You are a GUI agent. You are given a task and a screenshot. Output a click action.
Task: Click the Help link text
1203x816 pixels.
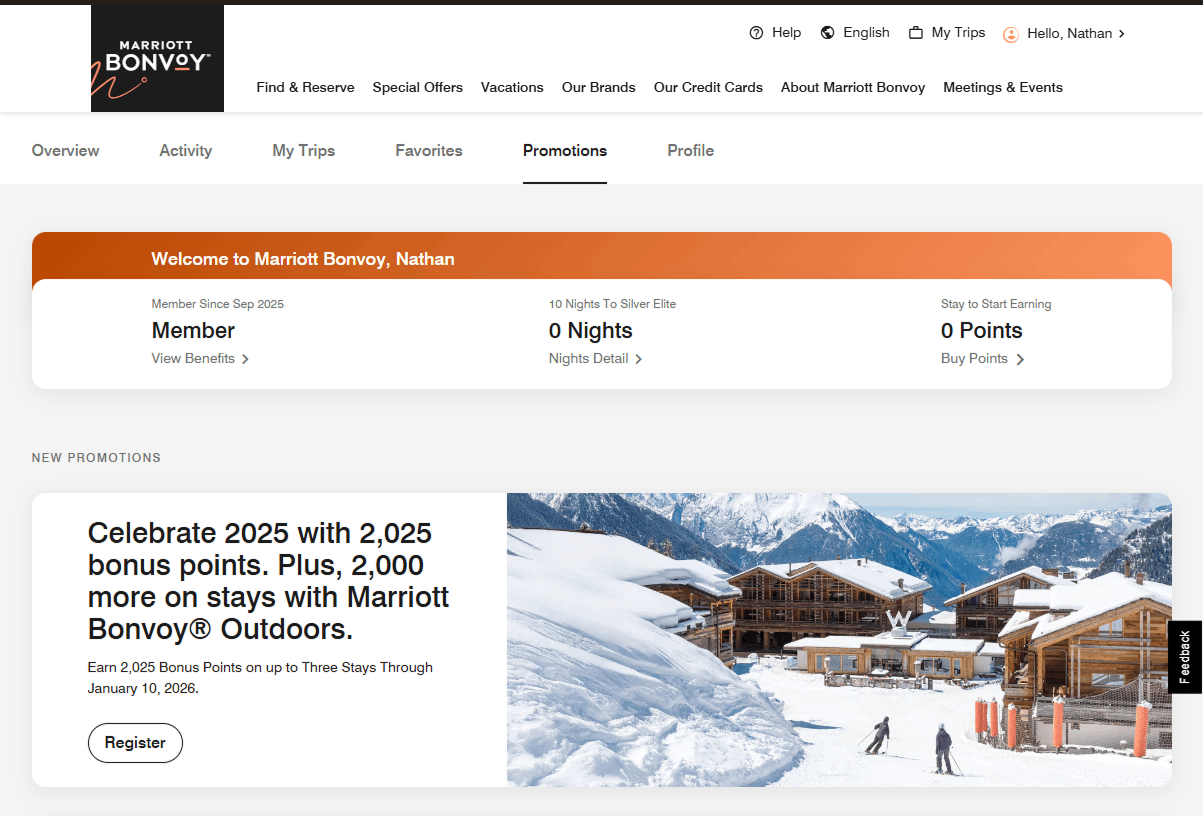786,33
